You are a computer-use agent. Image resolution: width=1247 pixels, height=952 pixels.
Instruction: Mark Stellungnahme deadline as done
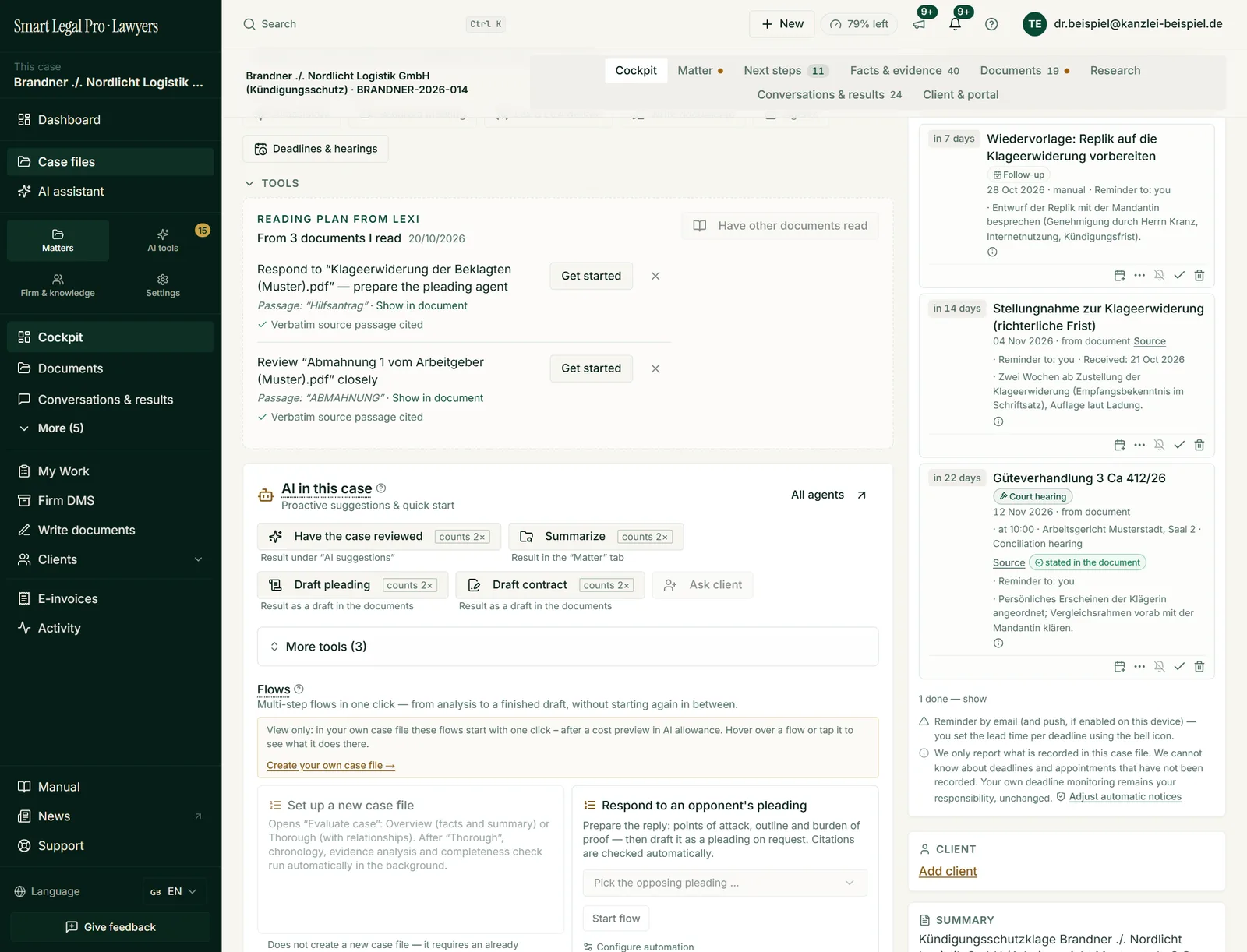pos(1179,445)
